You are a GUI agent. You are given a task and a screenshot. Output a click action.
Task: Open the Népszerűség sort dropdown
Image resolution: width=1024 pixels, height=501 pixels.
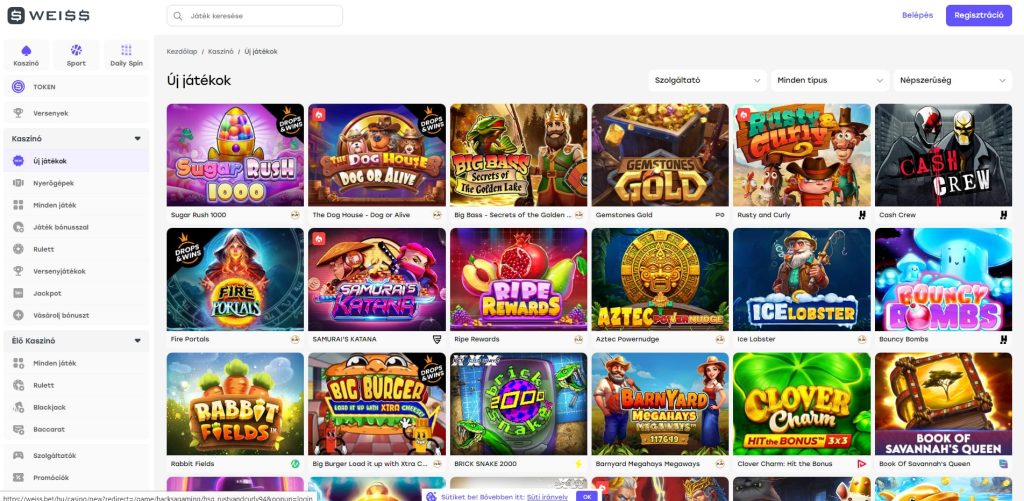[x=952, y=80]
